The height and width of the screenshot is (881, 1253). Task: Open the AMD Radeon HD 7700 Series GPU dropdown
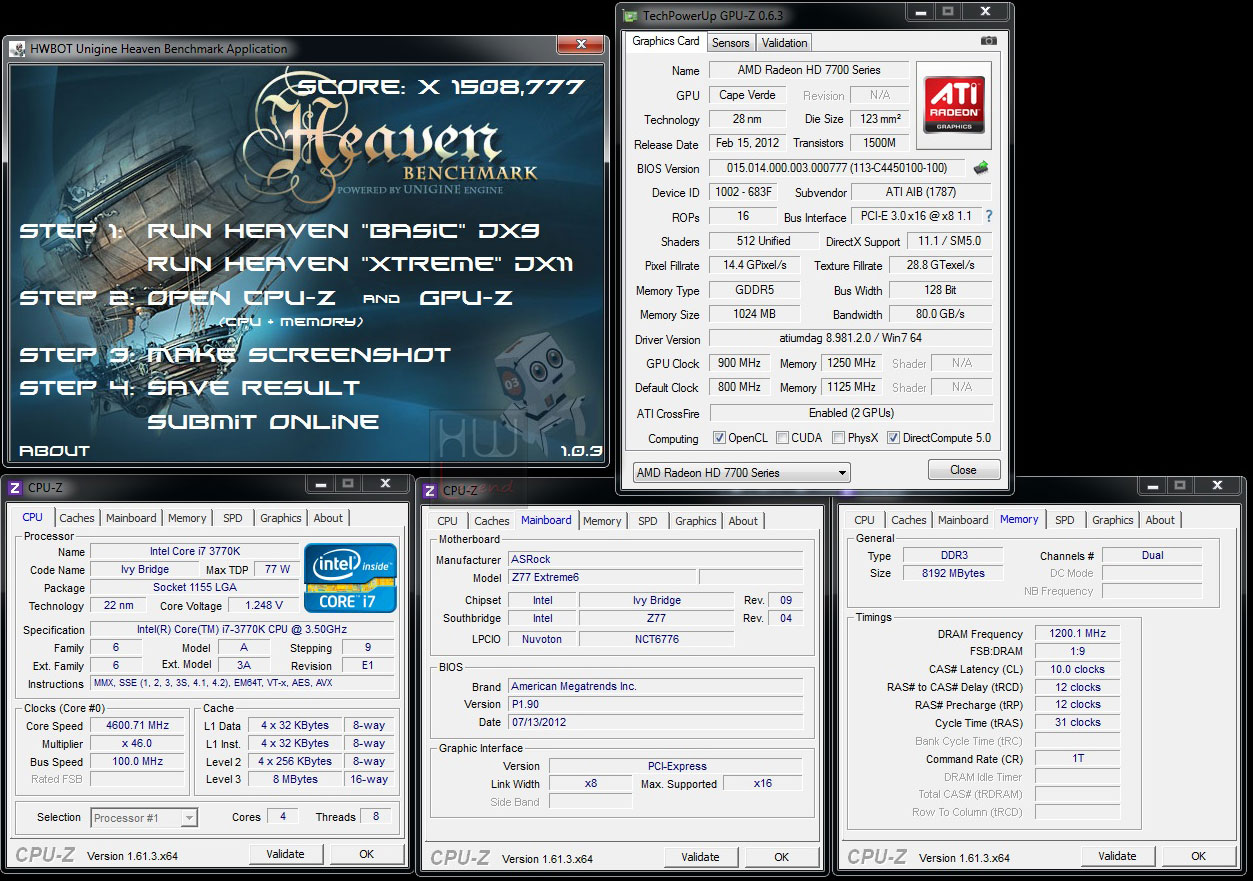(741, 472)
